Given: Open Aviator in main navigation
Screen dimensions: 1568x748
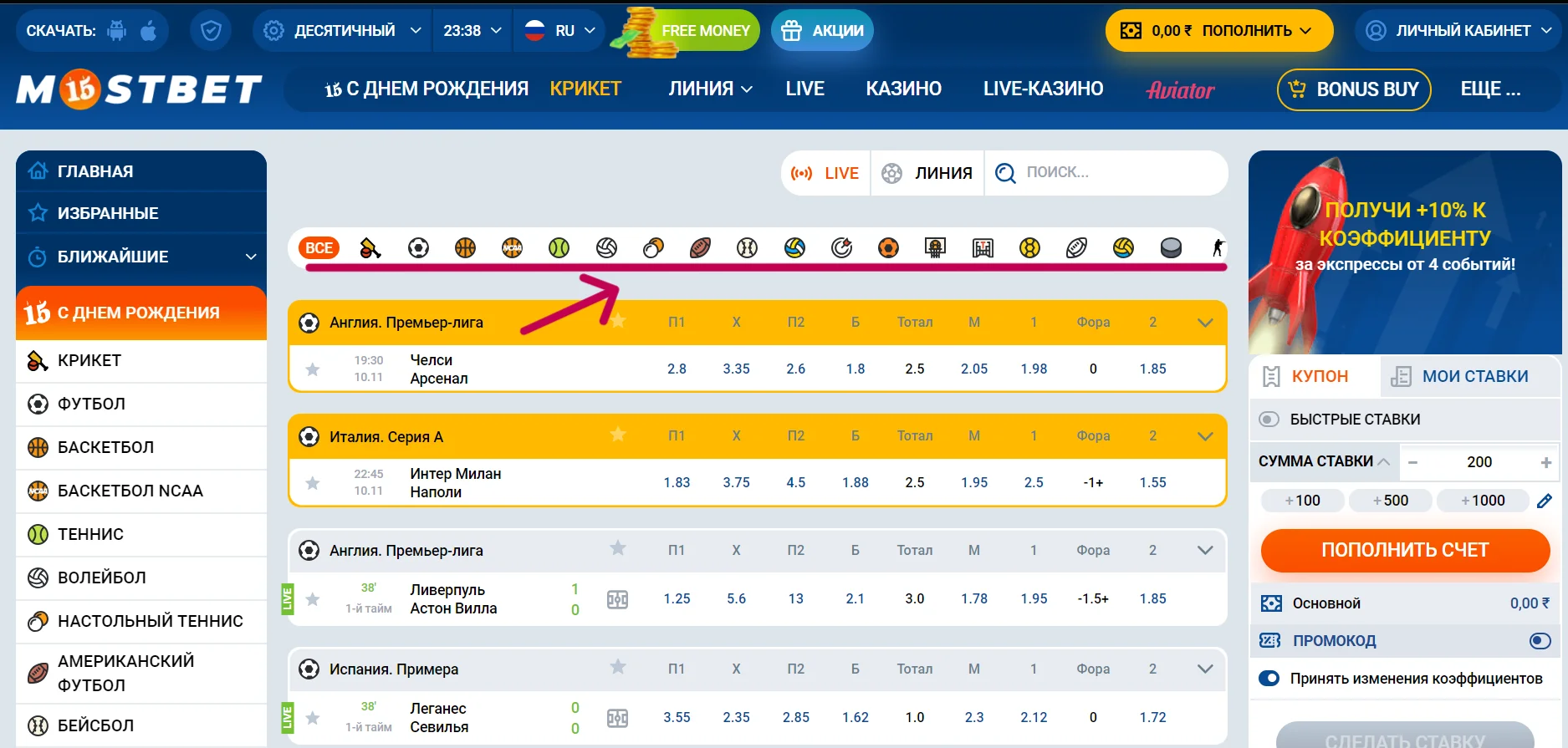Looking at the screenshot, I should pyautogui.click(x=1180, y=89).
